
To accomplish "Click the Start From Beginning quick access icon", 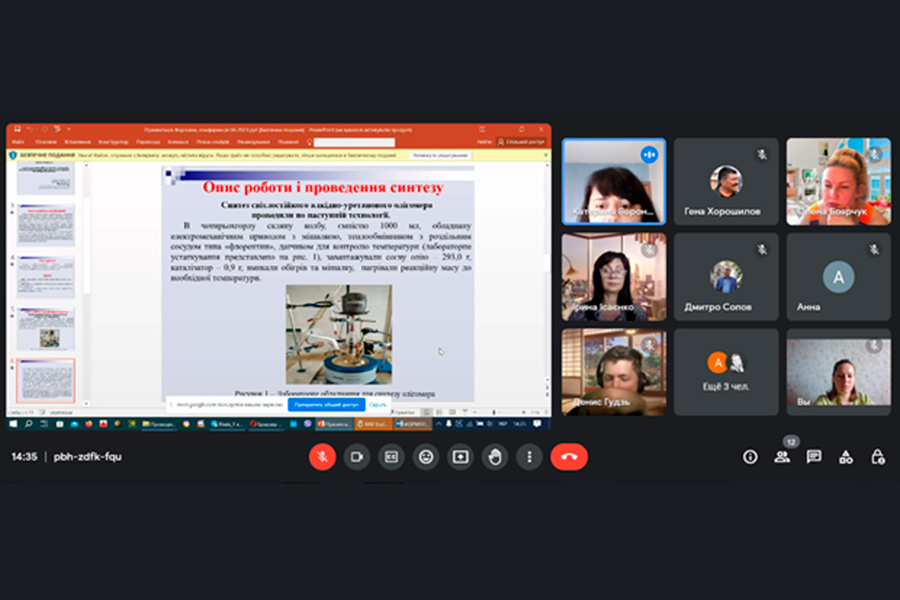I will [x=57, y=129].
